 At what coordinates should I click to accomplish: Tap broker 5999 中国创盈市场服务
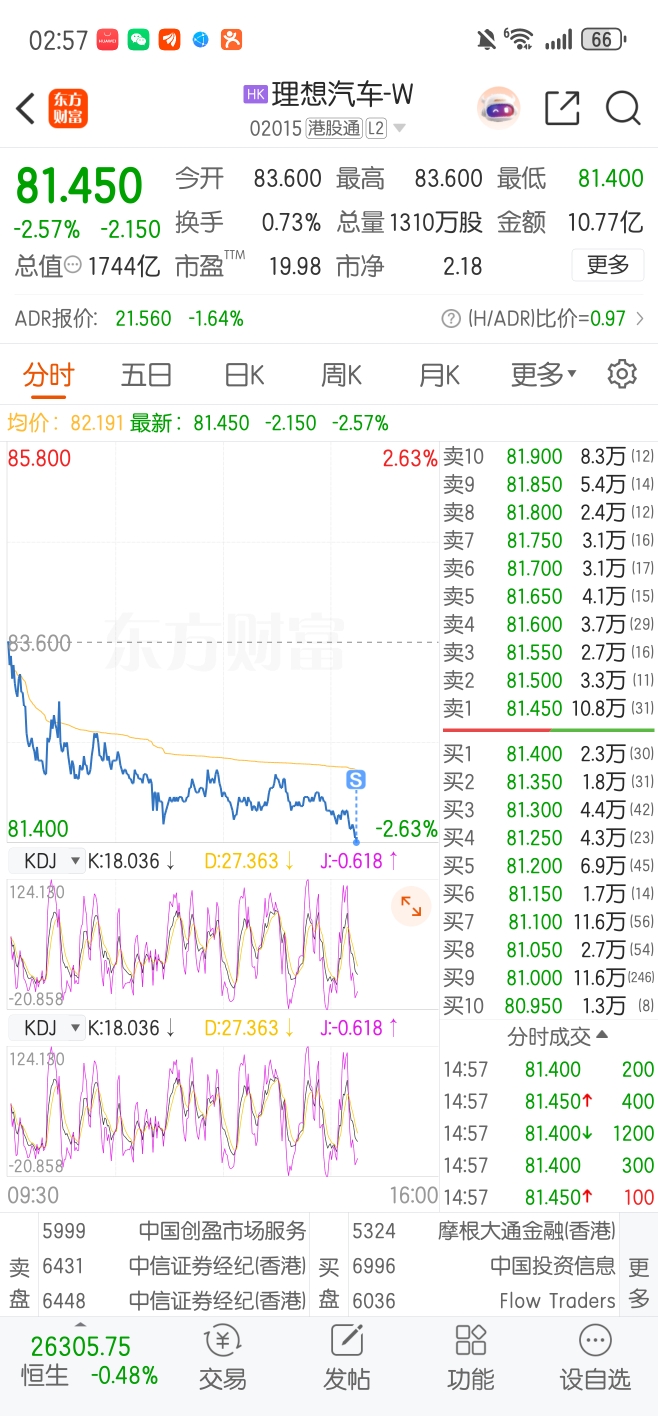tap(174, 1231)
